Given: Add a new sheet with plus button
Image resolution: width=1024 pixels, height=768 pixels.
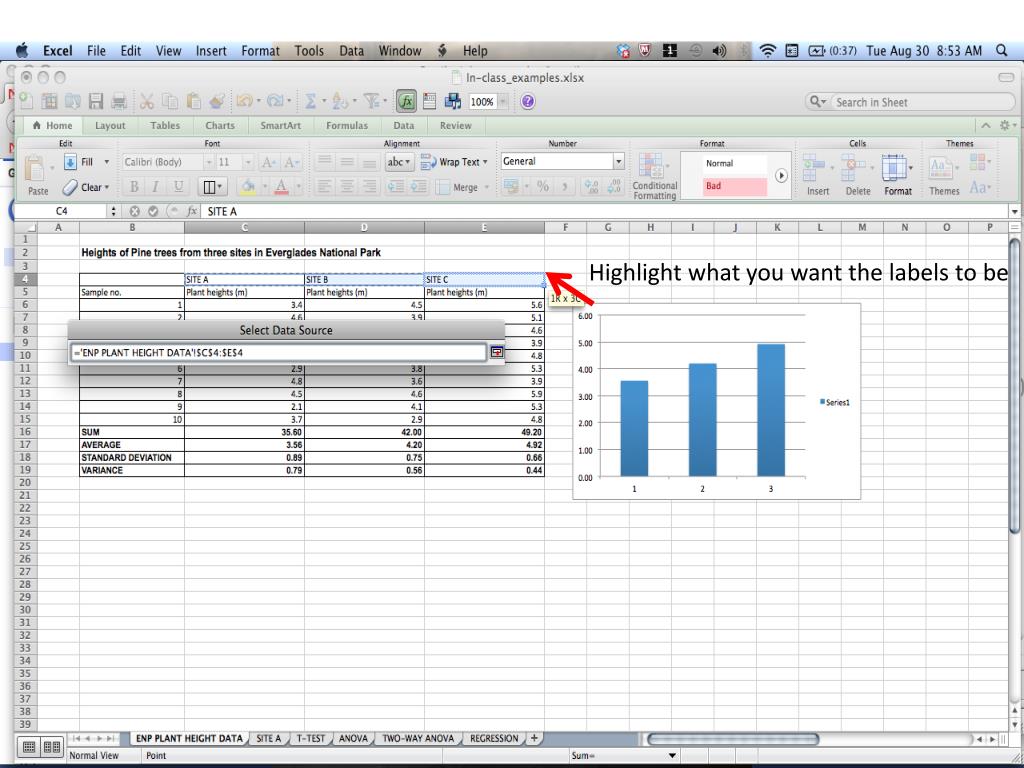Looking at the screenshot, I should point(534,739).
